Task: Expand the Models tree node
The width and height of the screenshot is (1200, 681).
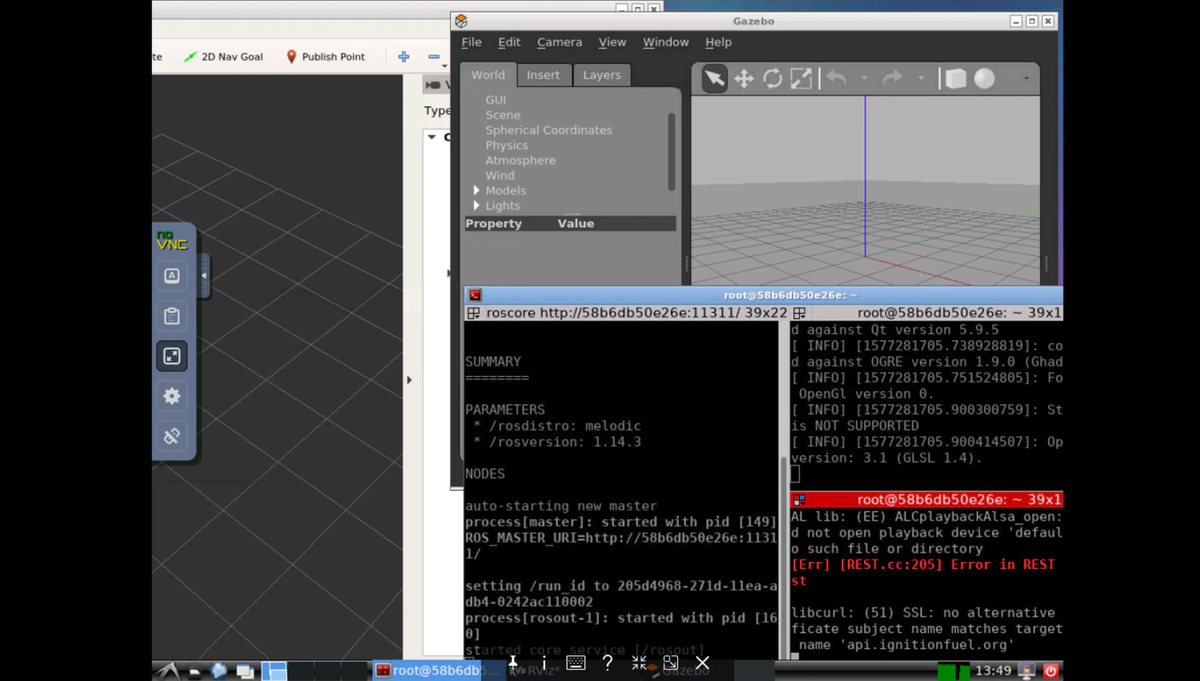Action: coord(477,190)
